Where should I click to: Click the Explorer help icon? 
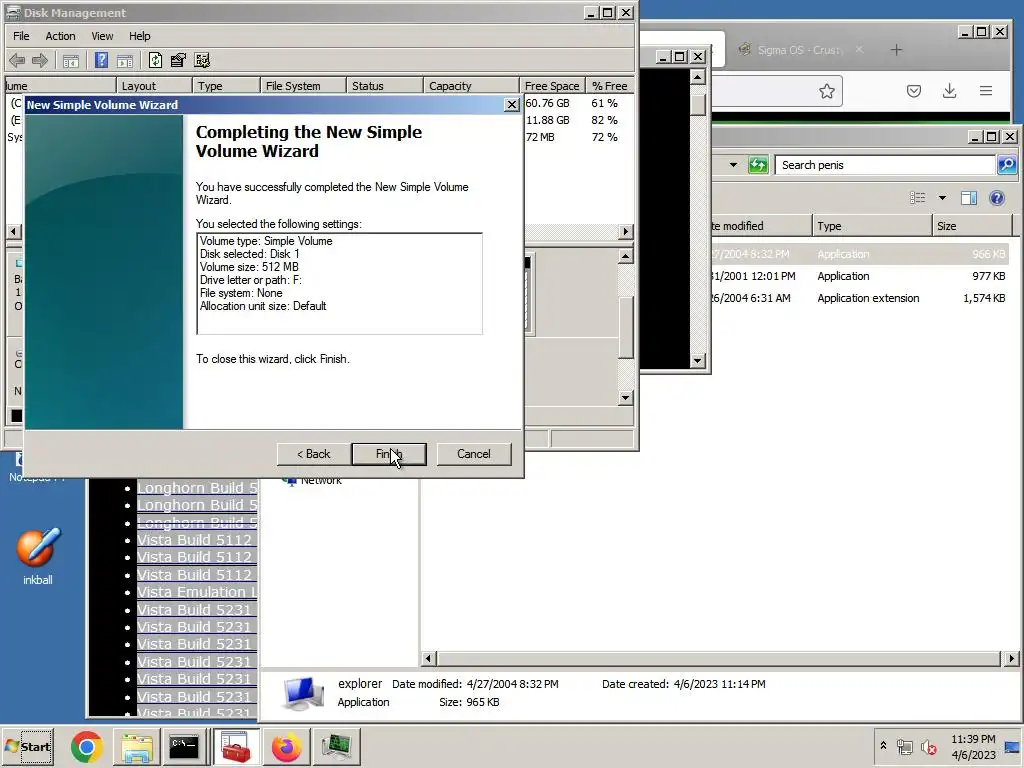[997, 198]
